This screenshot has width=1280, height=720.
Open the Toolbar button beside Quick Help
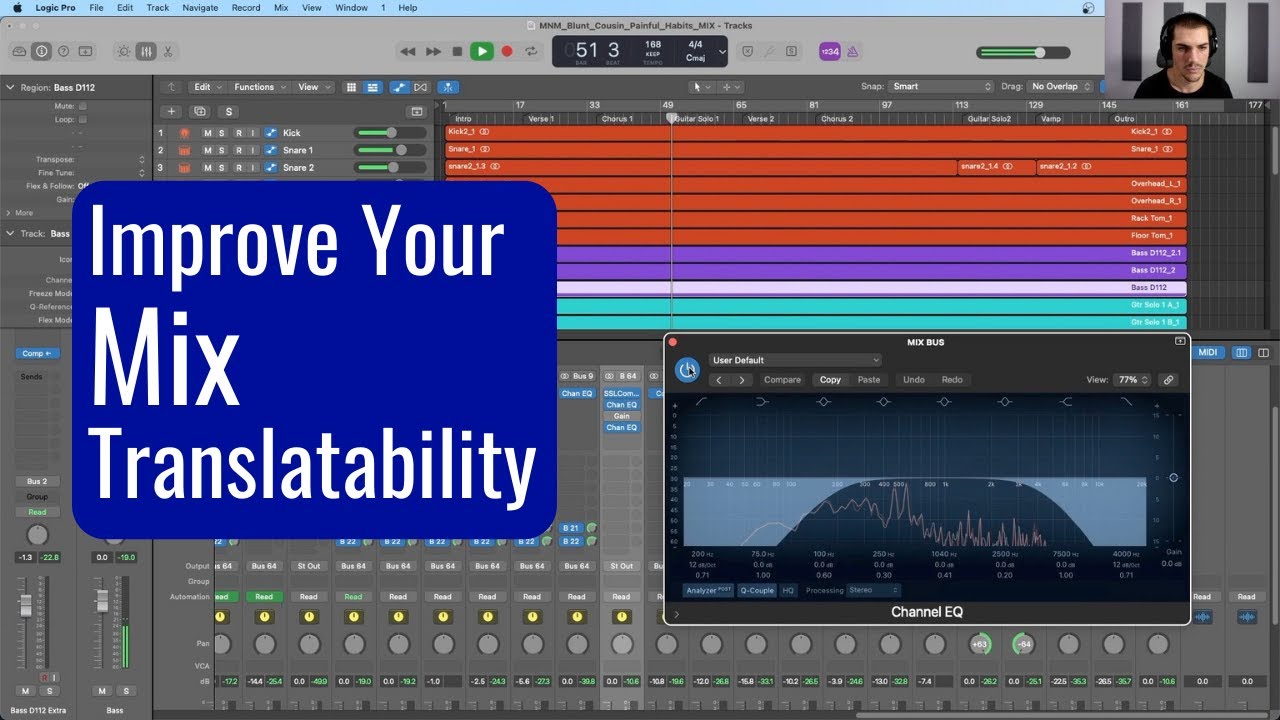pos(85,51)
